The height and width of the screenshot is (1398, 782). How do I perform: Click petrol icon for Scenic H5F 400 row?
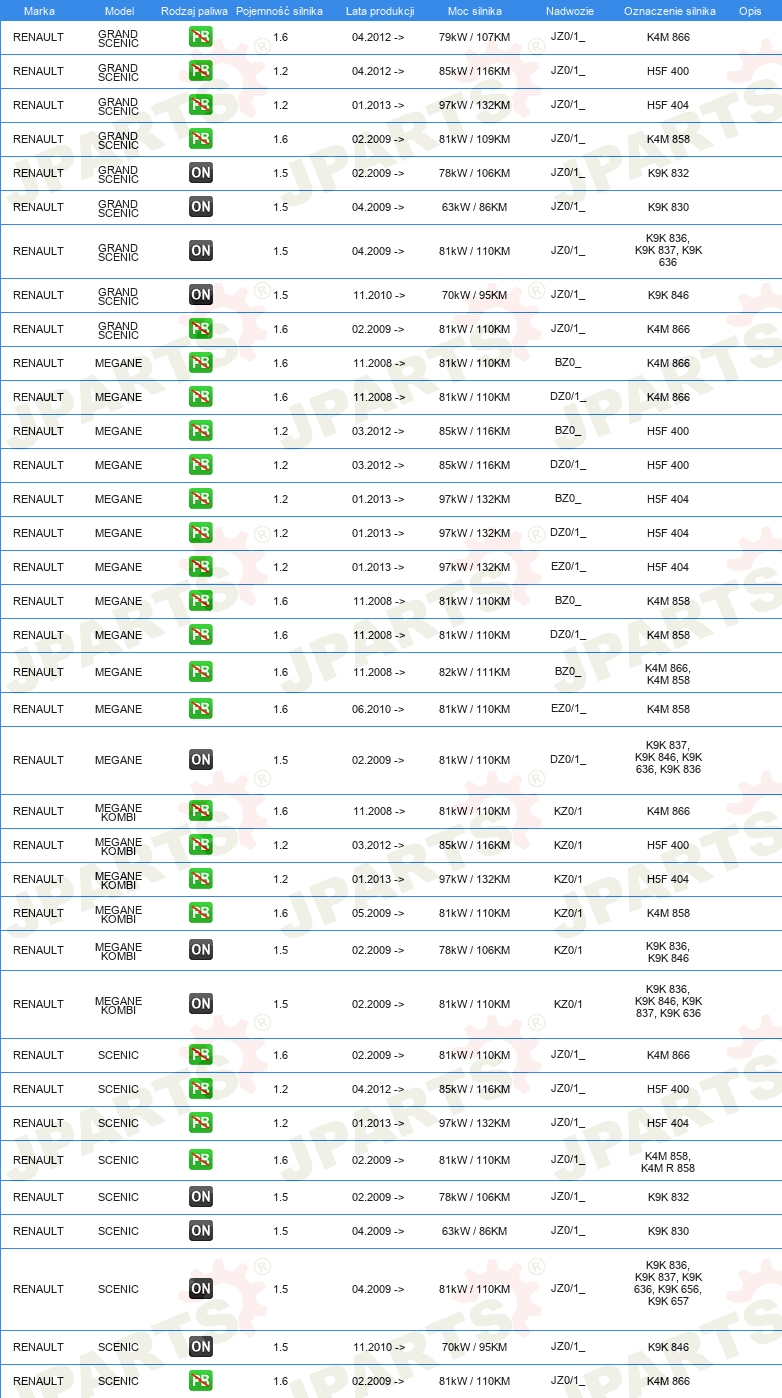tap(200, 1089)
